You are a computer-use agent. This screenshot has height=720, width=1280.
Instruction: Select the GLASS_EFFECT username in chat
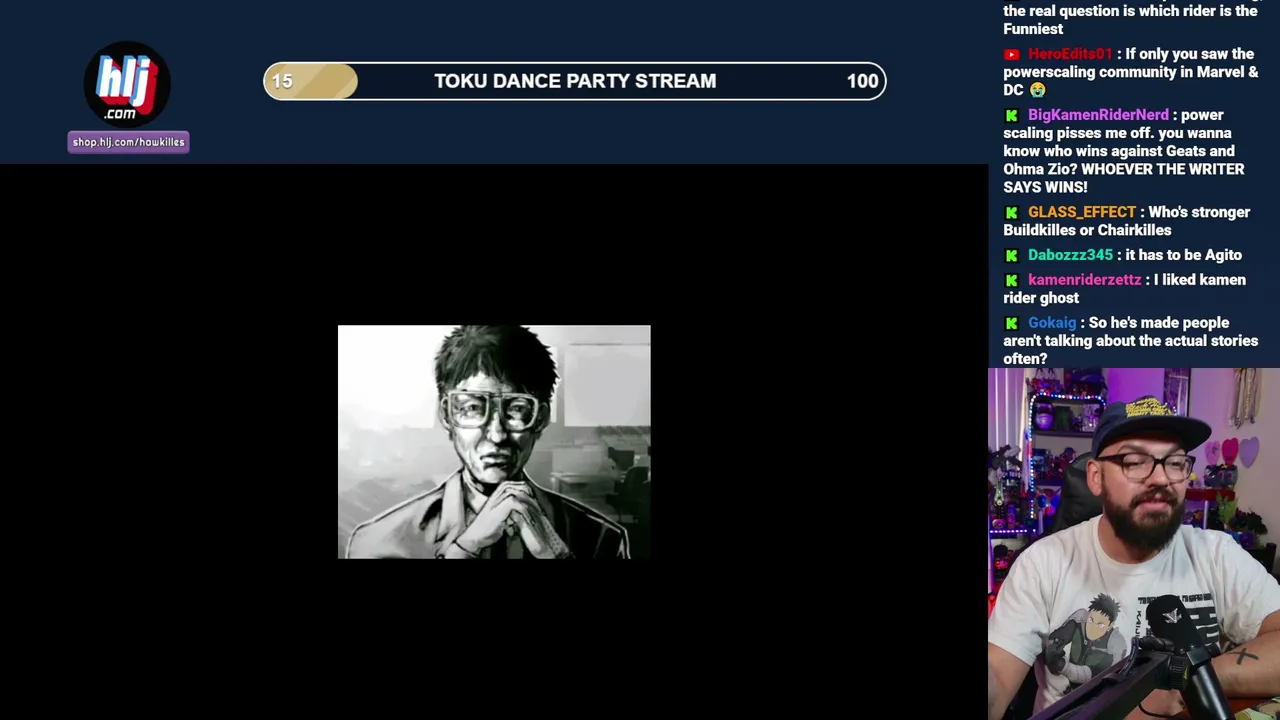pyautogui.click(x=1082, y=212)
